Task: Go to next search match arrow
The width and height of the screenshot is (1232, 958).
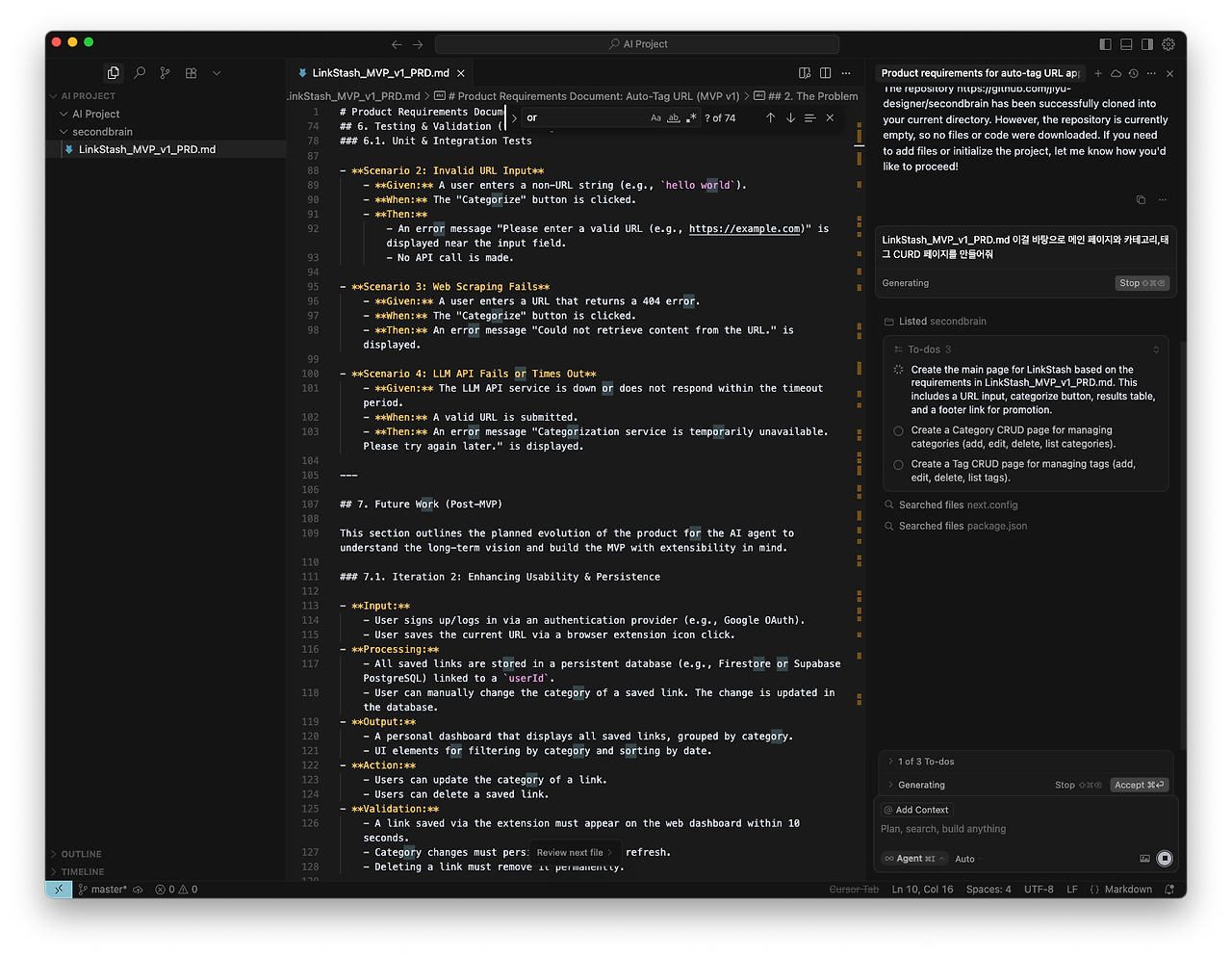Action: (790, 117)
